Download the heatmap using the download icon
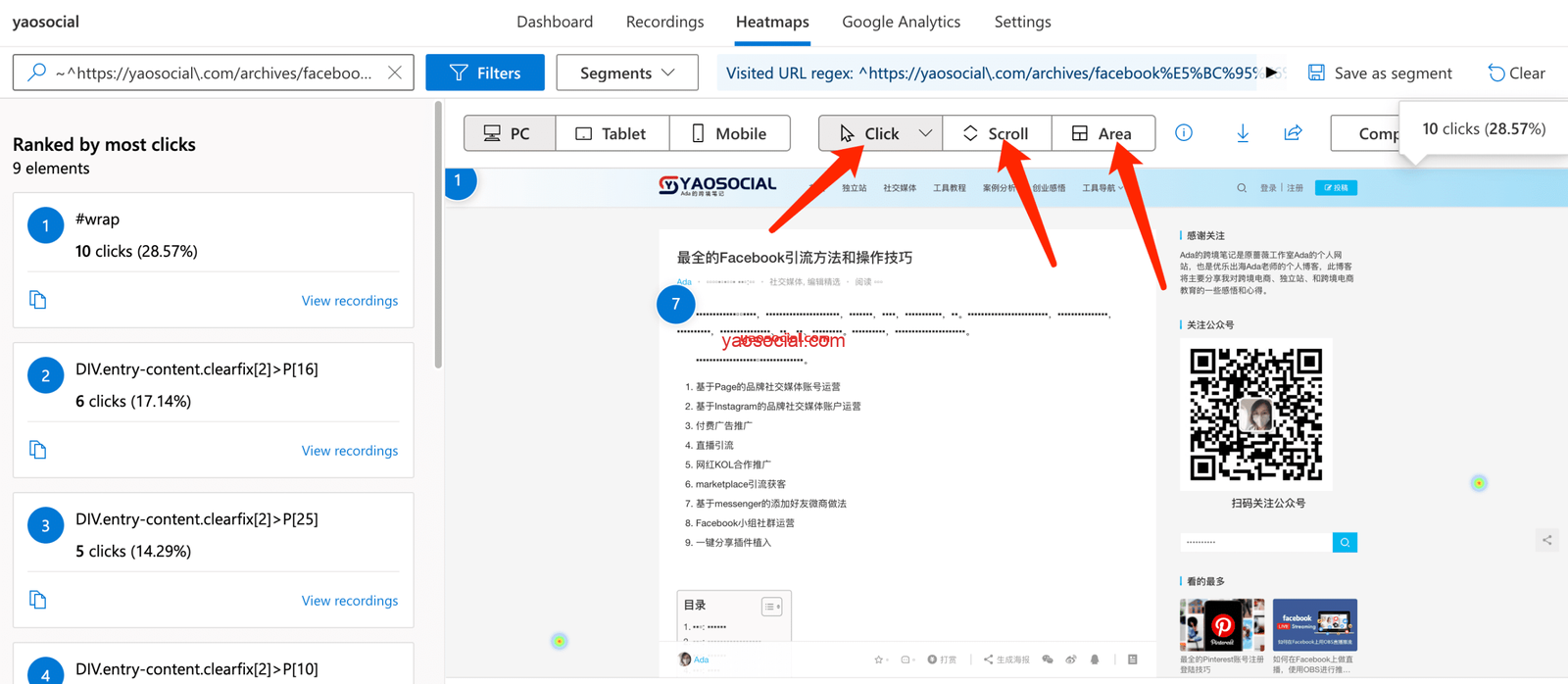Screen dimensions: 1568x684 click(1242, 133)
